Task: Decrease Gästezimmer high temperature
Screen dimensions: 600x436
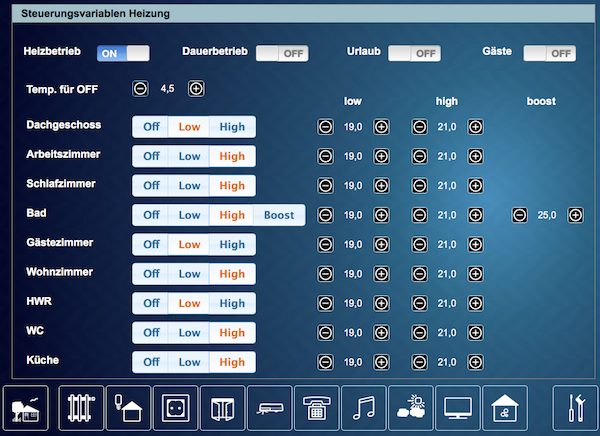Action: pyautogui.click(x=419, y=244)
